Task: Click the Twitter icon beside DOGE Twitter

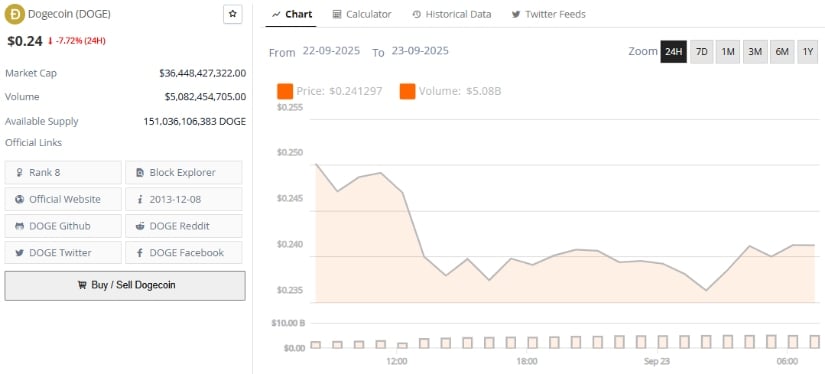Action: [20, 252]
